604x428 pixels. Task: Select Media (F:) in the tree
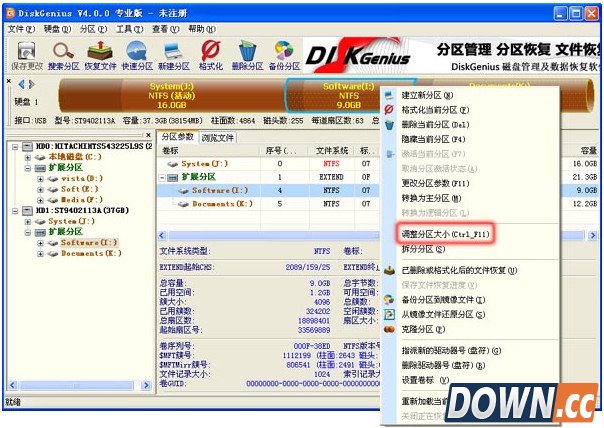click(x=82, y=200)
